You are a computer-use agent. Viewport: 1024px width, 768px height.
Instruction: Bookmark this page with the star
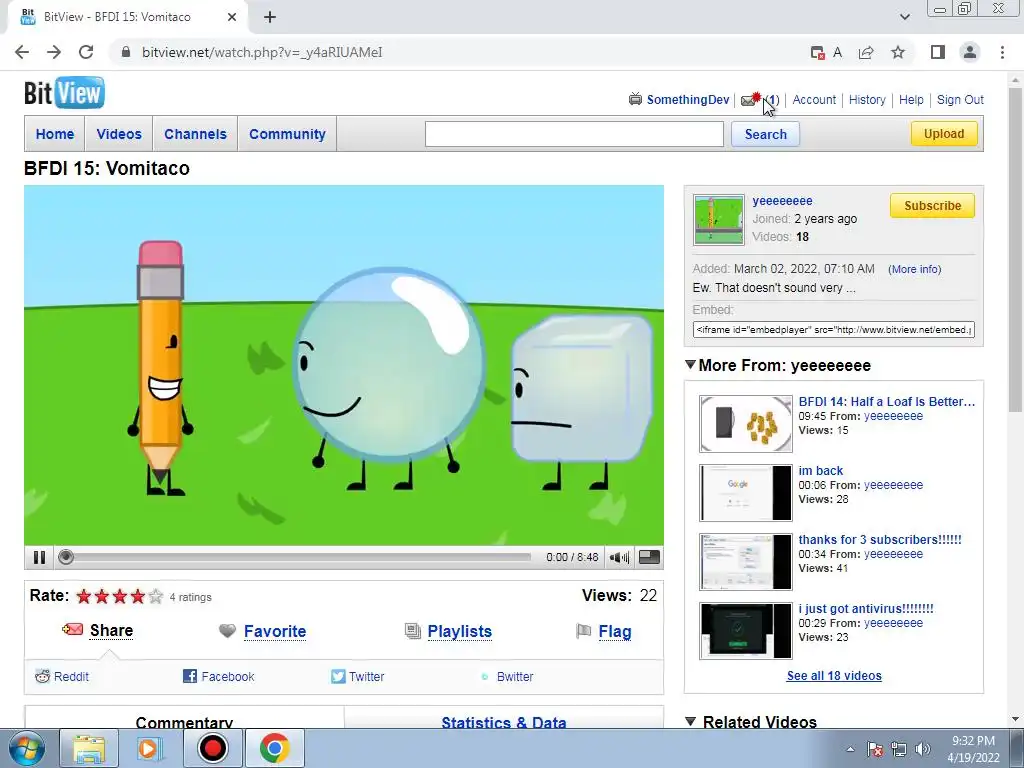point(898,52)
